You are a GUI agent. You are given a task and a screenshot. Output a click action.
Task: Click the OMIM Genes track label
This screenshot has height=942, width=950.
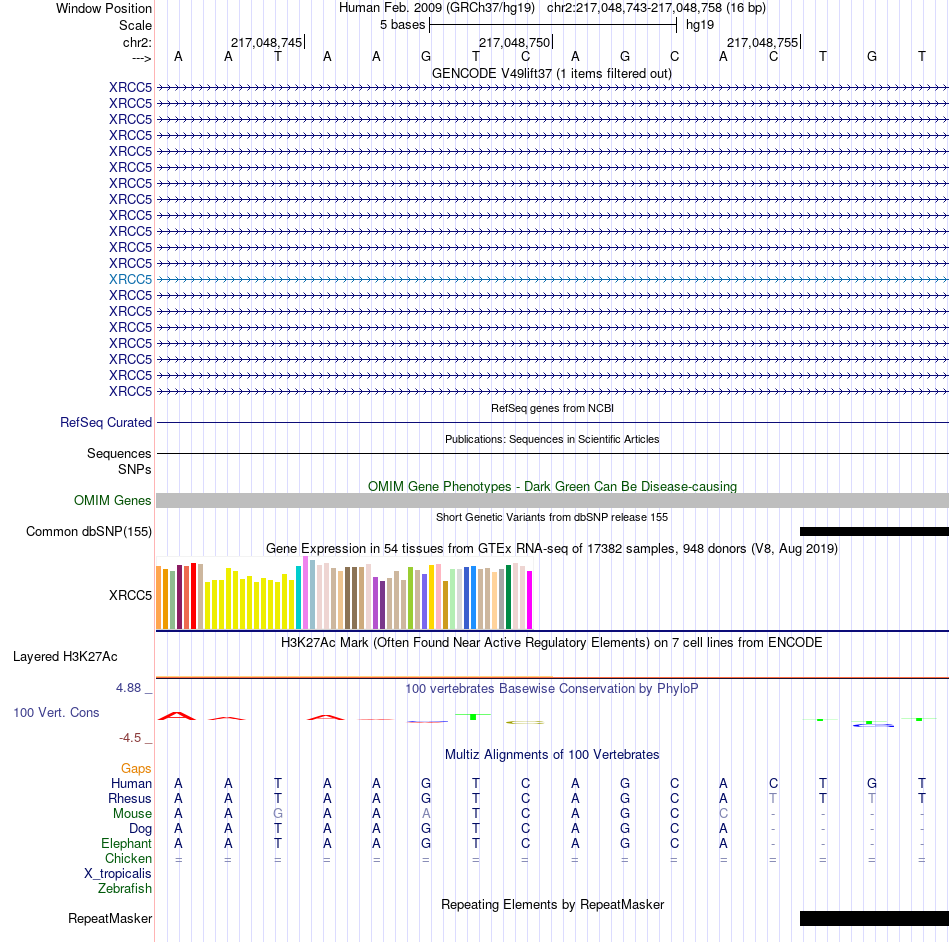(x=113, y=500)
